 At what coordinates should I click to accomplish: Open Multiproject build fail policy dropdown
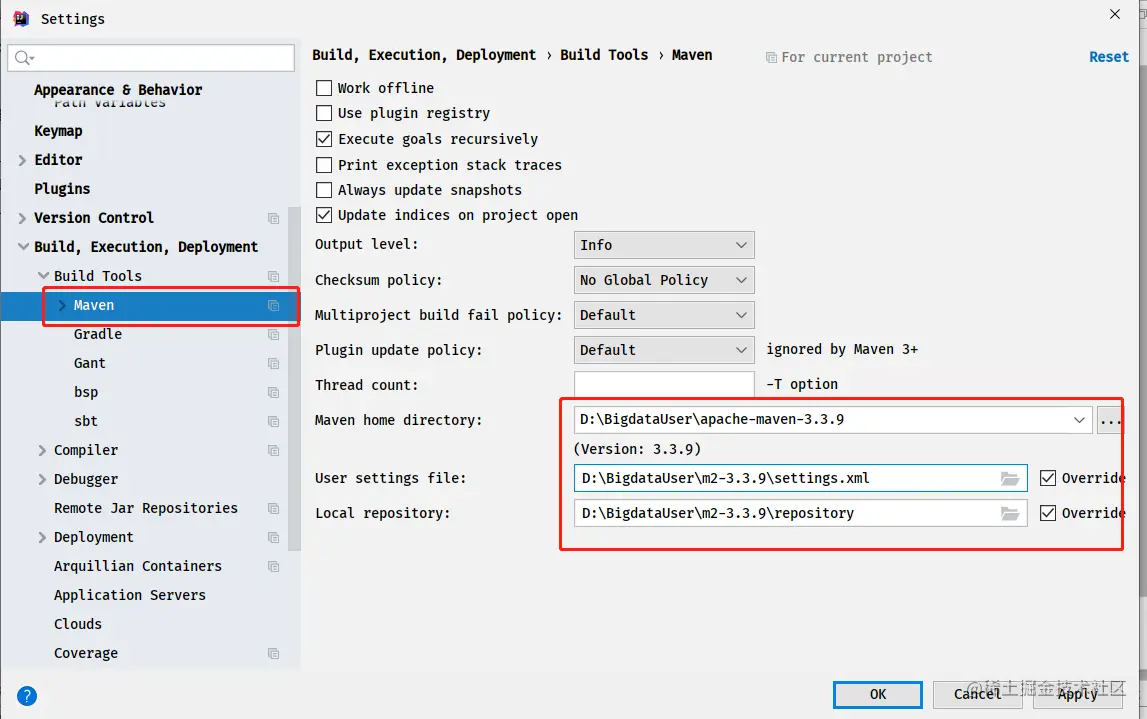[663, 315]
